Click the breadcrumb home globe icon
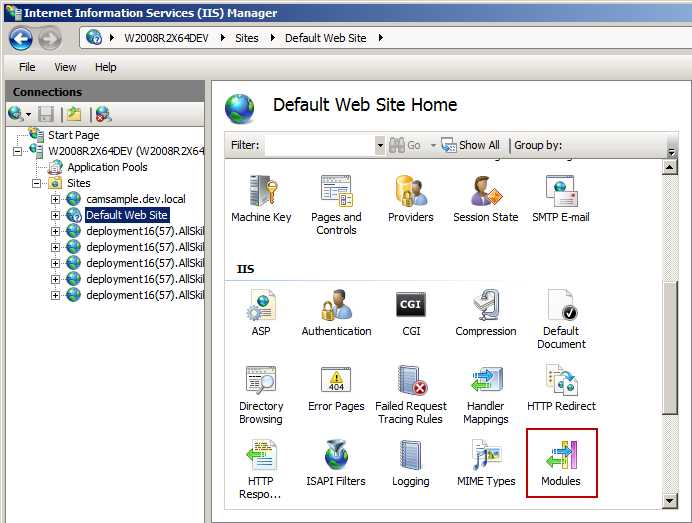Image resolution: width=692 pixels, height=523 pixels. coord(94,38)
